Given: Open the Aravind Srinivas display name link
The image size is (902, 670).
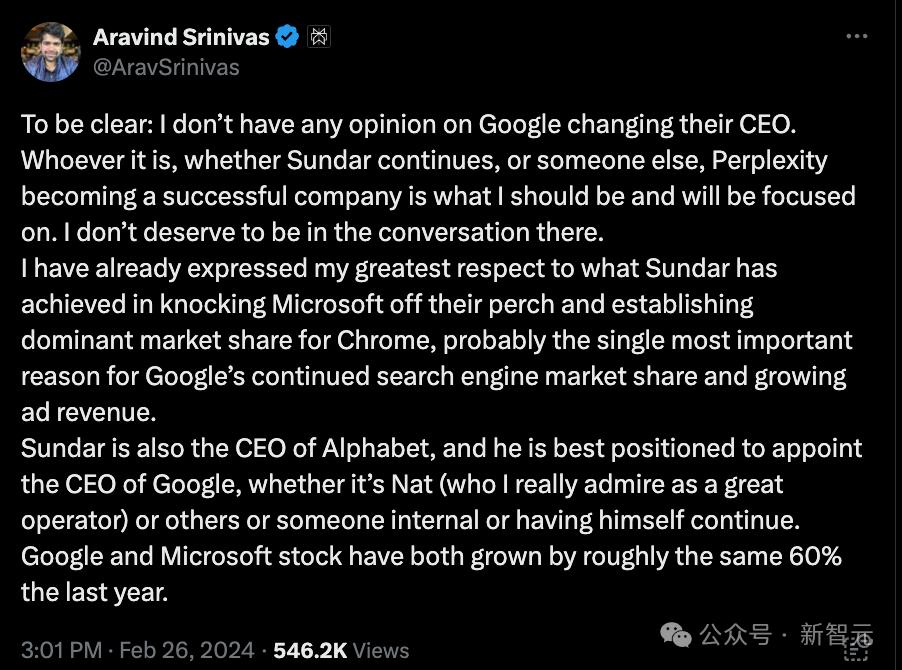Looking at the screenshot, I should click(x=181, y=38).
